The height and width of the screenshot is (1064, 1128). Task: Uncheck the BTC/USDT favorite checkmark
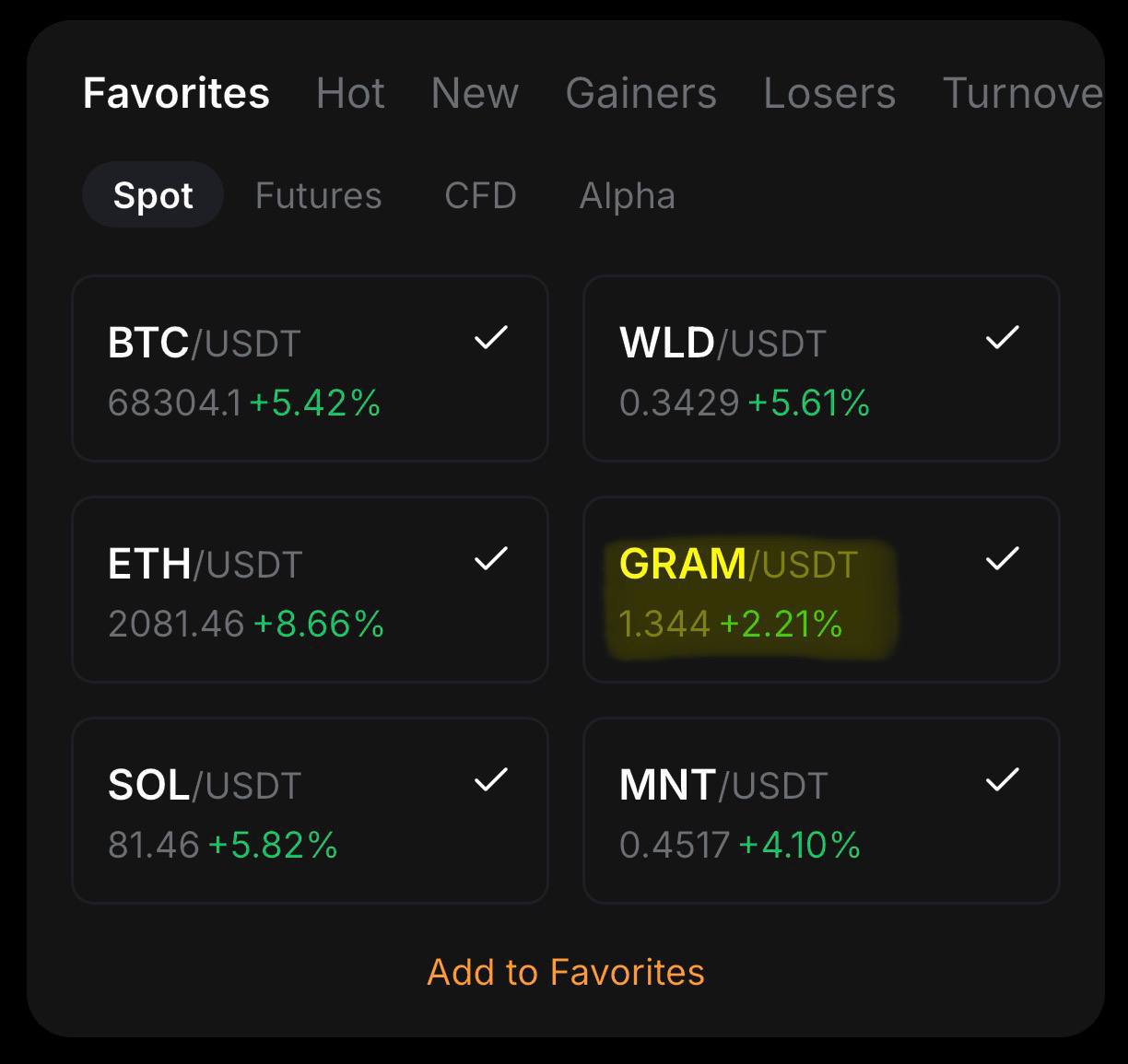pos(490,338)
